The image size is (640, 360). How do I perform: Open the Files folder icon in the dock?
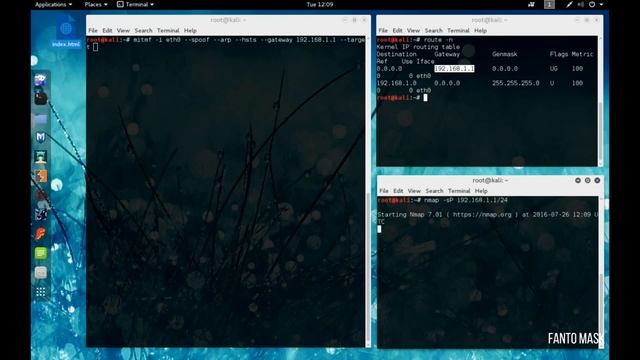point(40,119)
